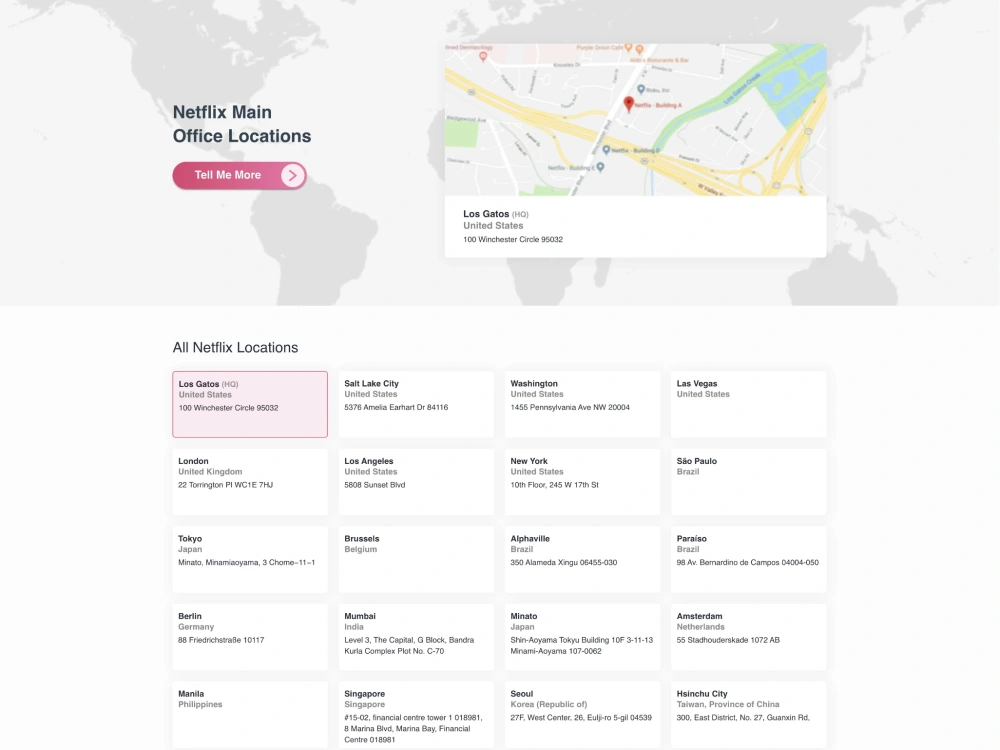Image resolution: width=1000 pixels, height=750 pixels.
Task: Click the Purple Onion Cafe map icon
Action: pos(628,48)
